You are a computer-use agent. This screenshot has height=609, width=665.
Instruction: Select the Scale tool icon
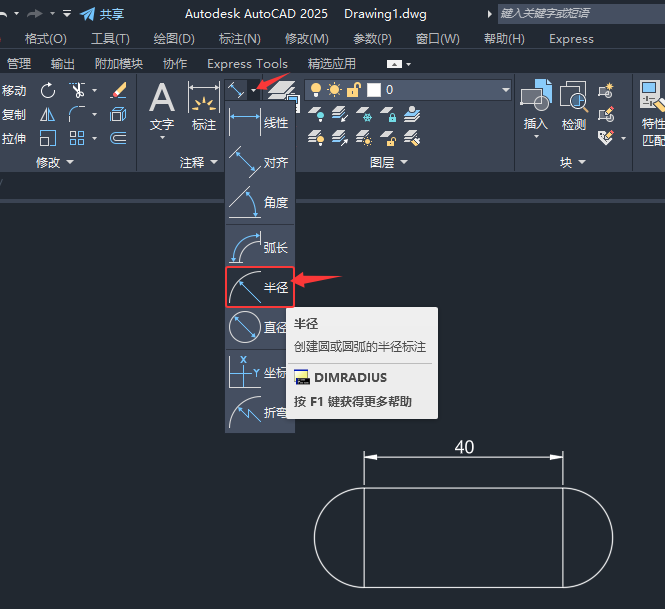coord(48,138)
